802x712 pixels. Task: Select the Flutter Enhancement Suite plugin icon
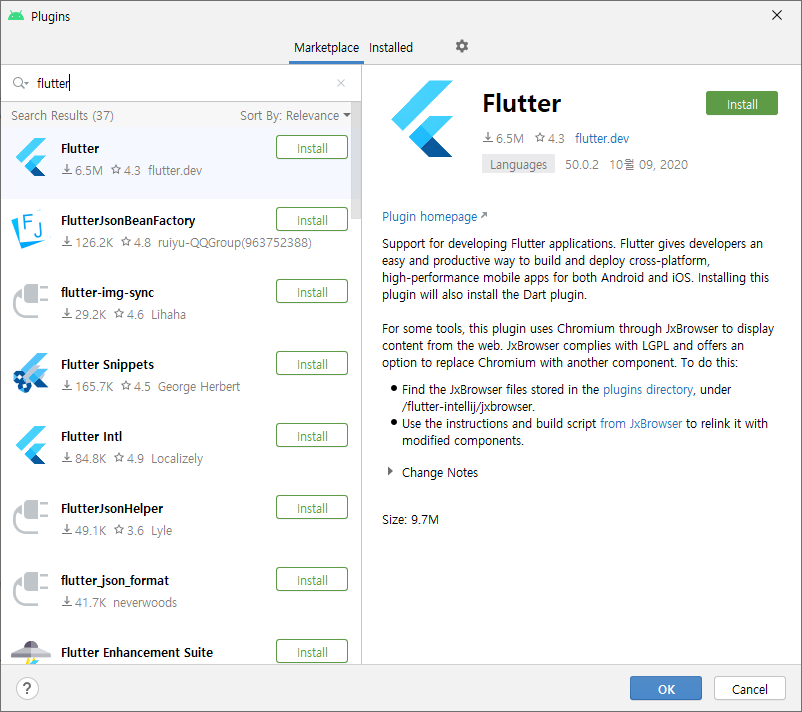click(31, 653)
